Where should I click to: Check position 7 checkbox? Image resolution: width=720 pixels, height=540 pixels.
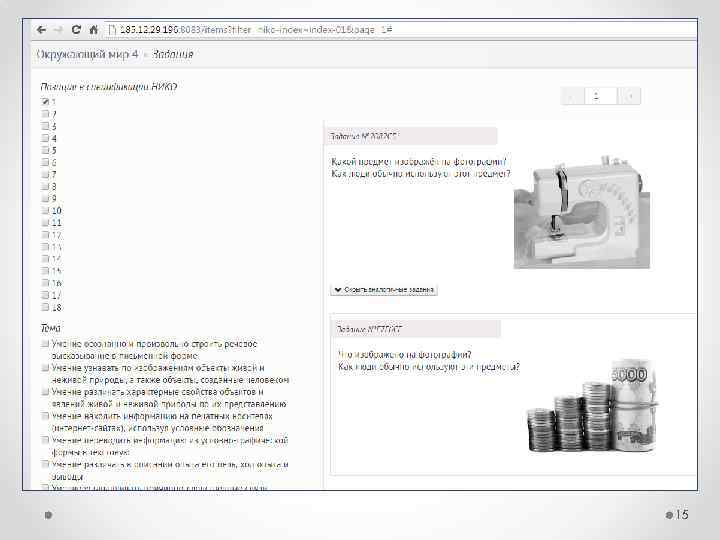click(45, 174)
